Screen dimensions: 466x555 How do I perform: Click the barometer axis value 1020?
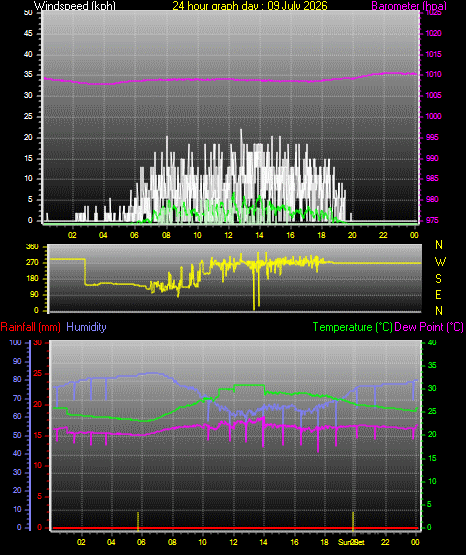pyautogui.click(x=433, y=33)
